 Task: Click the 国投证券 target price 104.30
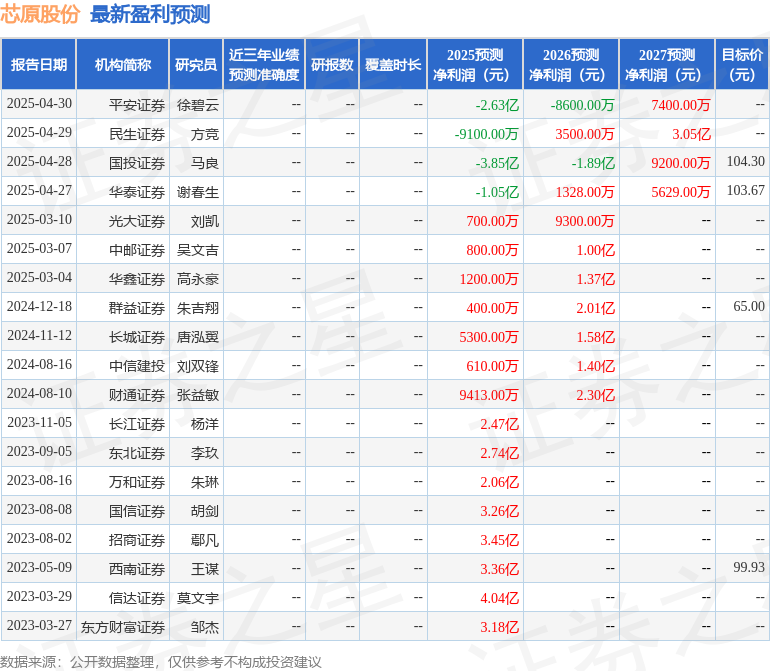[745, 161]
